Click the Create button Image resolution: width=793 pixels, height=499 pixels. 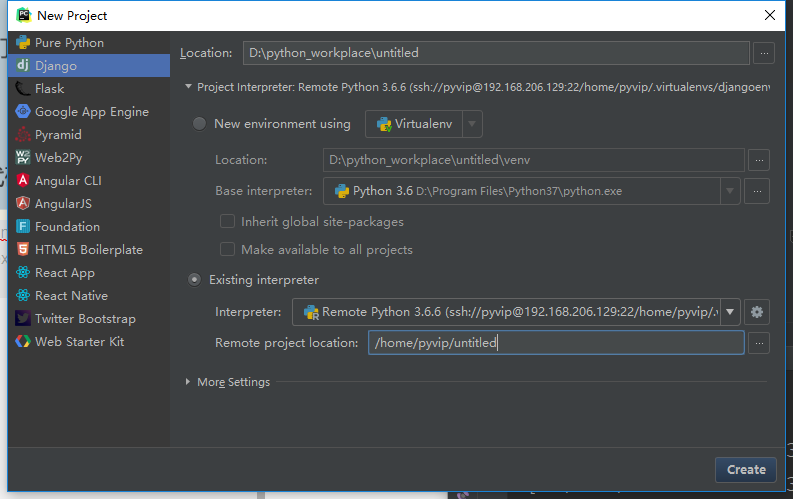click(746, 470)
